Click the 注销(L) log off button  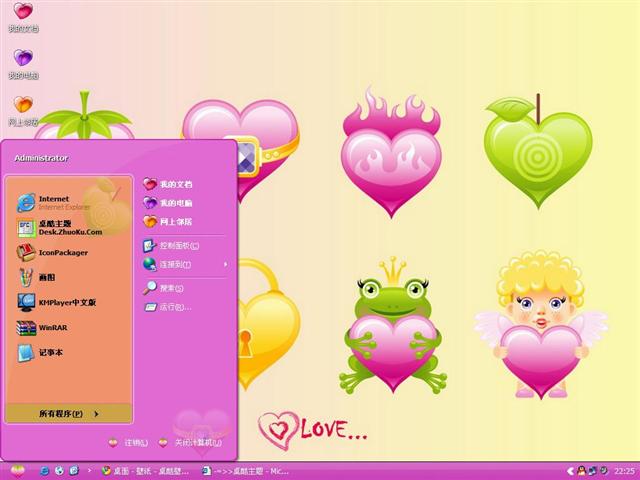128,442
